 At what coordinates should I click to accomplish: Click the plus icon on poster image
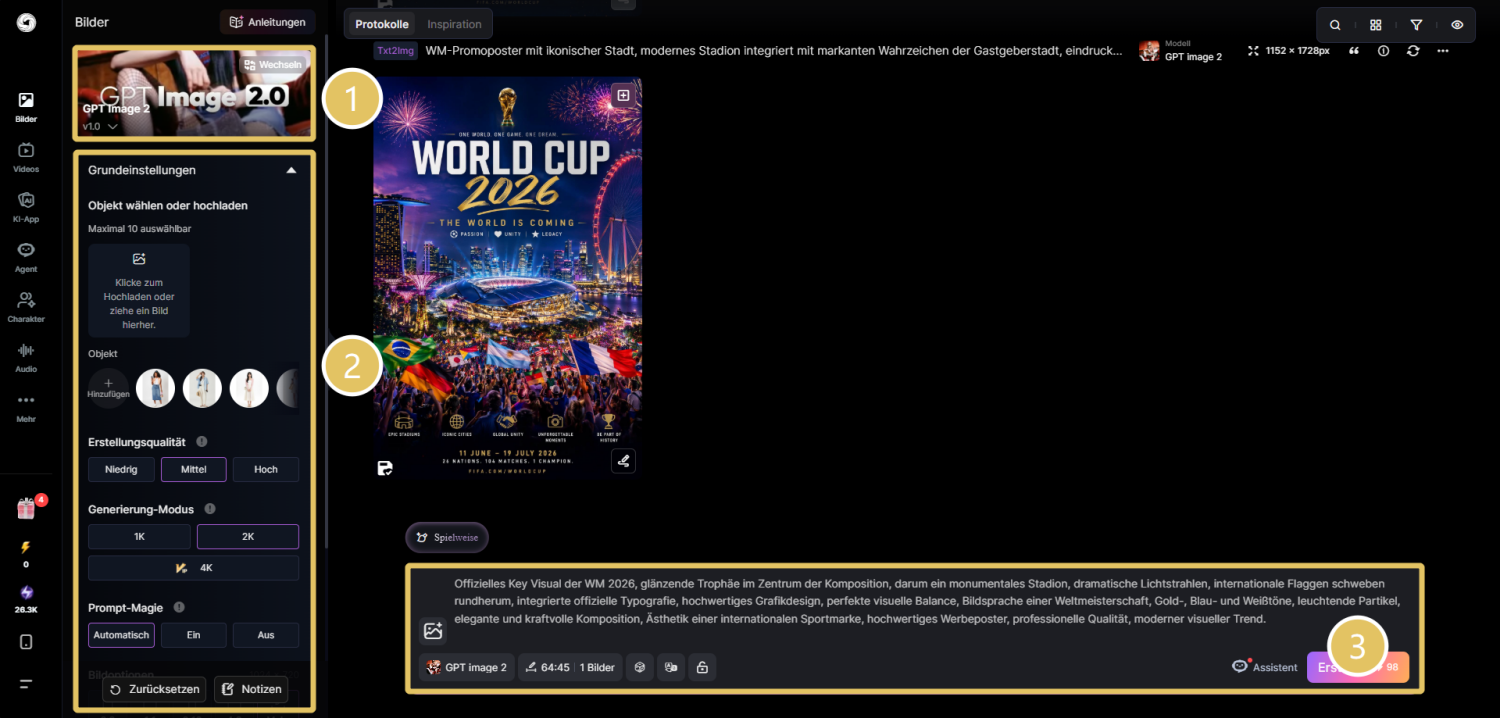623,95
